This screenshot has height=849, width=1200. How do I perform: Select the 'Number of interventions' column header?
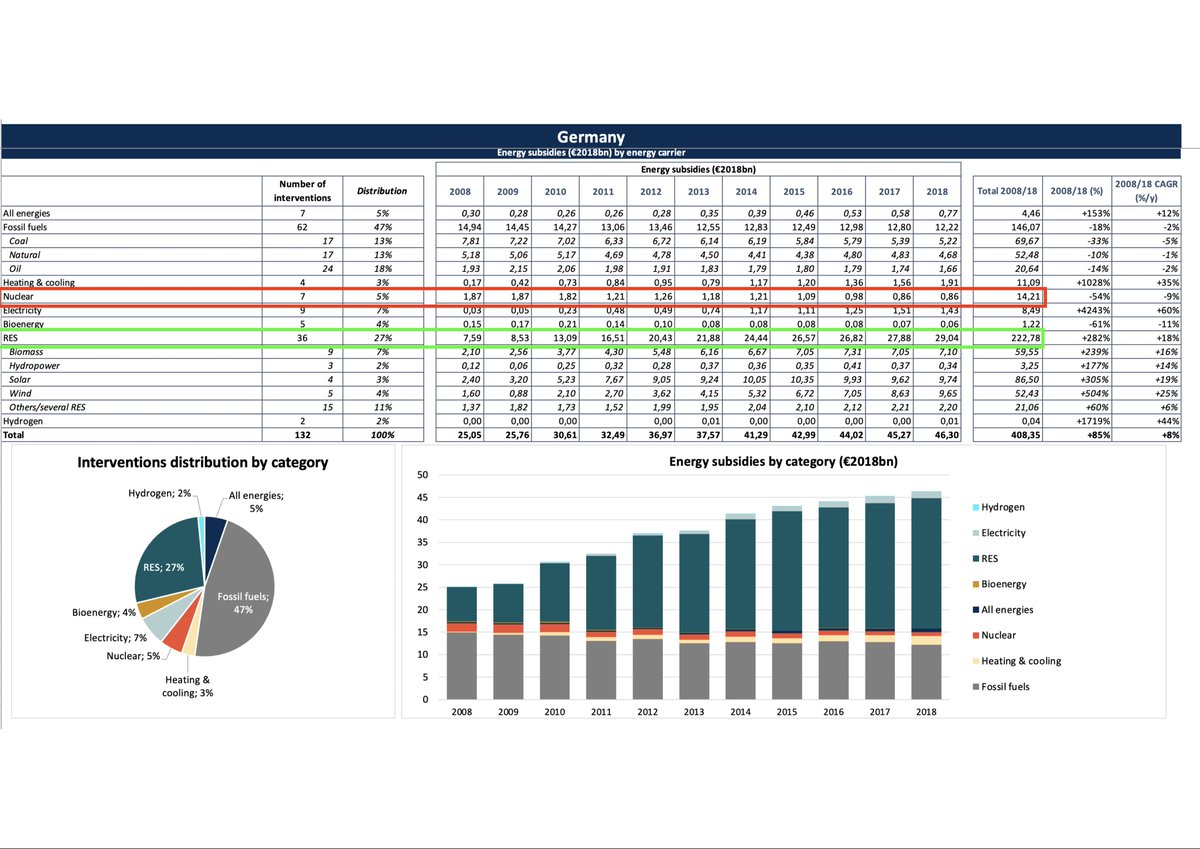tap(302, 191)
